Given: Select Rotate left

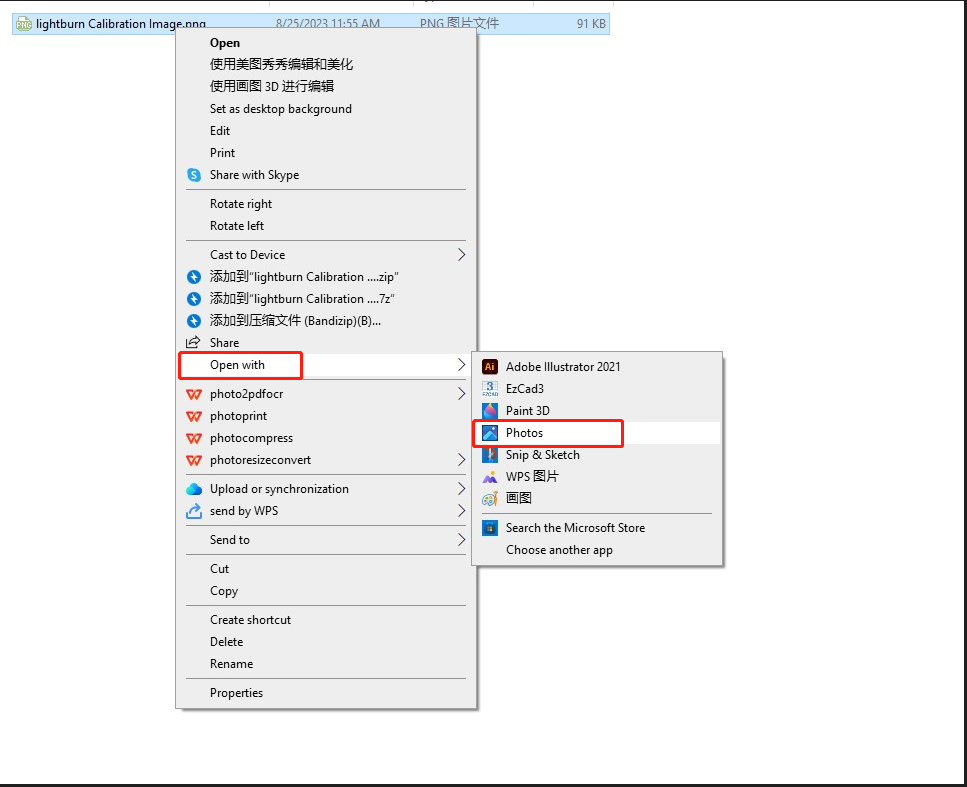Looking at the screenshot, I should (x=326, y=226).
